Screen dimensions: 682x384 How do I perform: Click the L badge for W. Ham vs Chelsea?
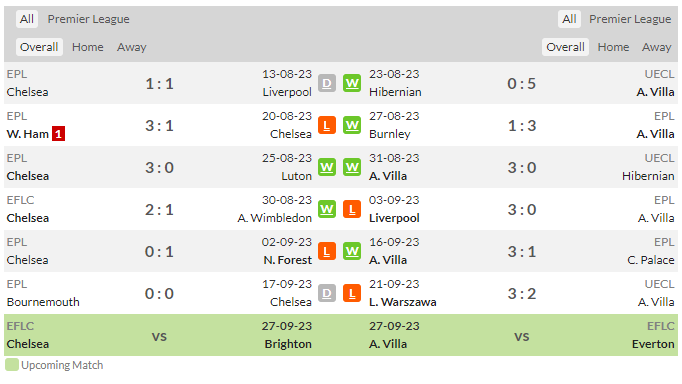327,125
